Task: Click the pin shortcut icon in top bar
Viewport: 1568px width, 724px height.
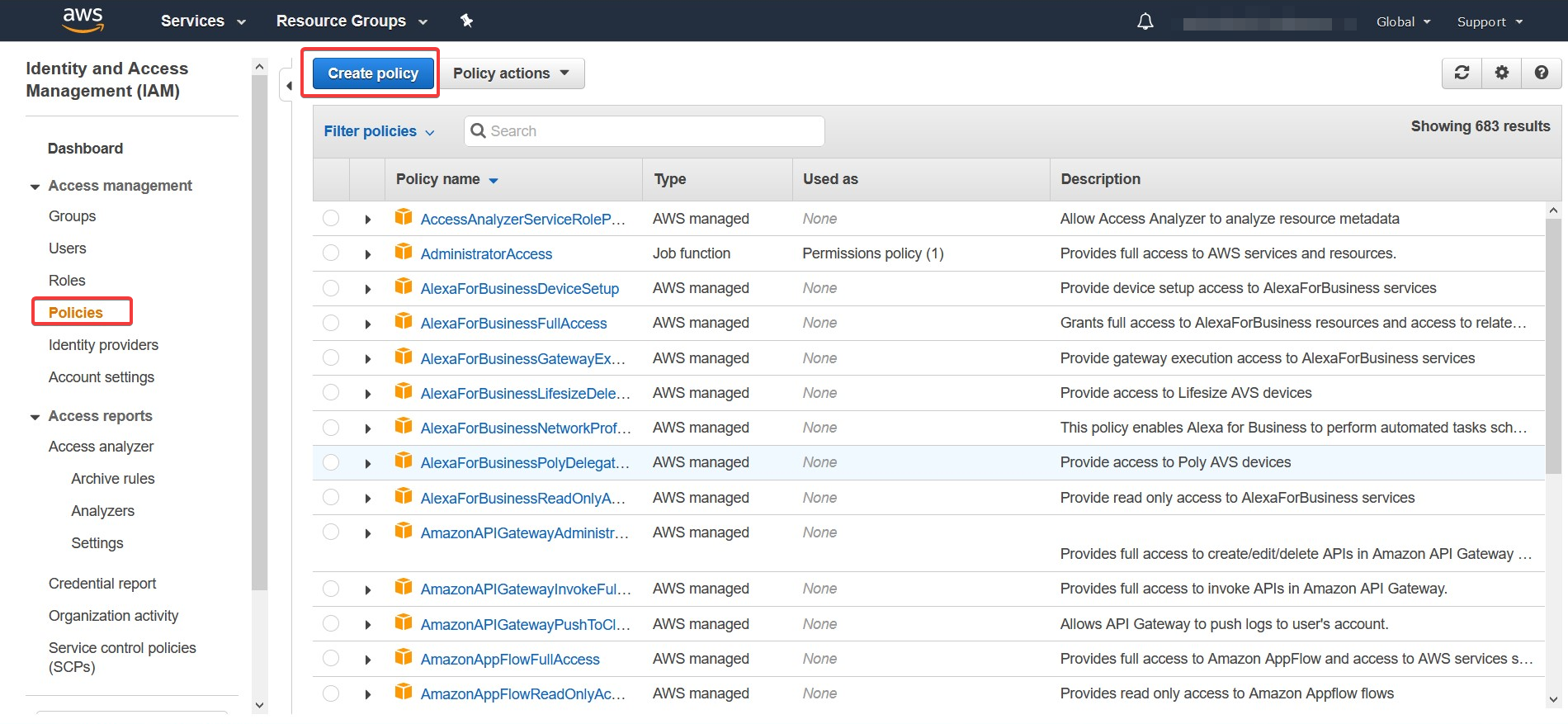Action: click(466, 21)
